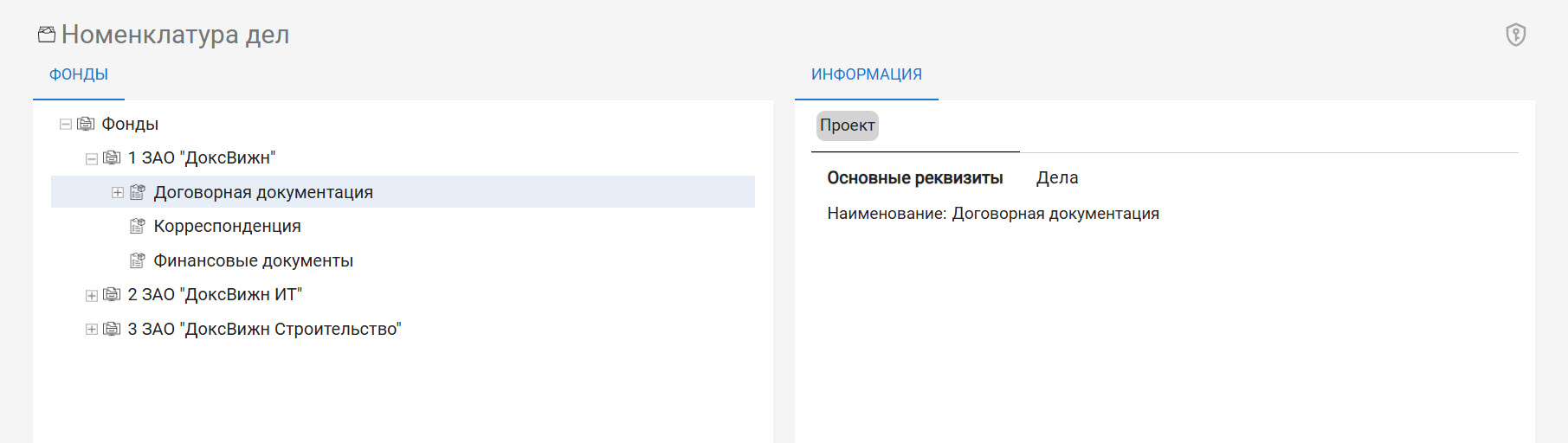The image size is (1568, 443).
Task: Select Финансовые документы in the tree
Action: (x=254, y=260)
